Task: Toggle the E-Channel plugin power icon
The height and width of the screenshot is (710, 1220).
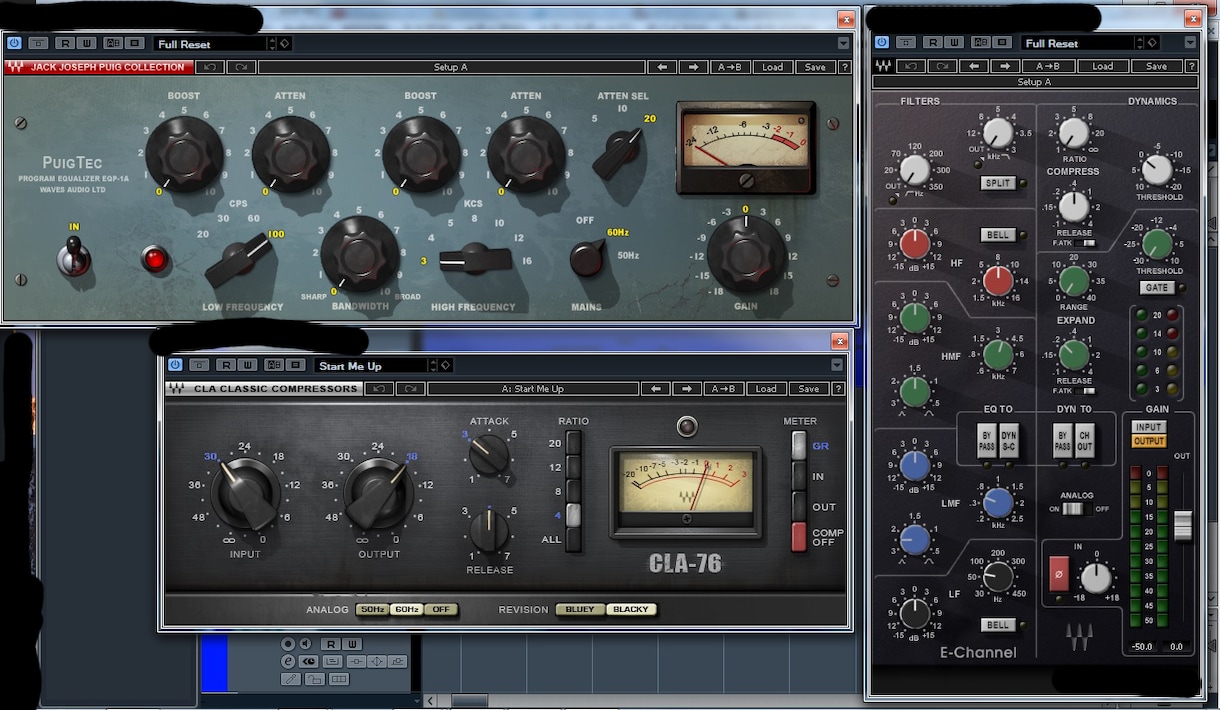Action: point(881,44)
